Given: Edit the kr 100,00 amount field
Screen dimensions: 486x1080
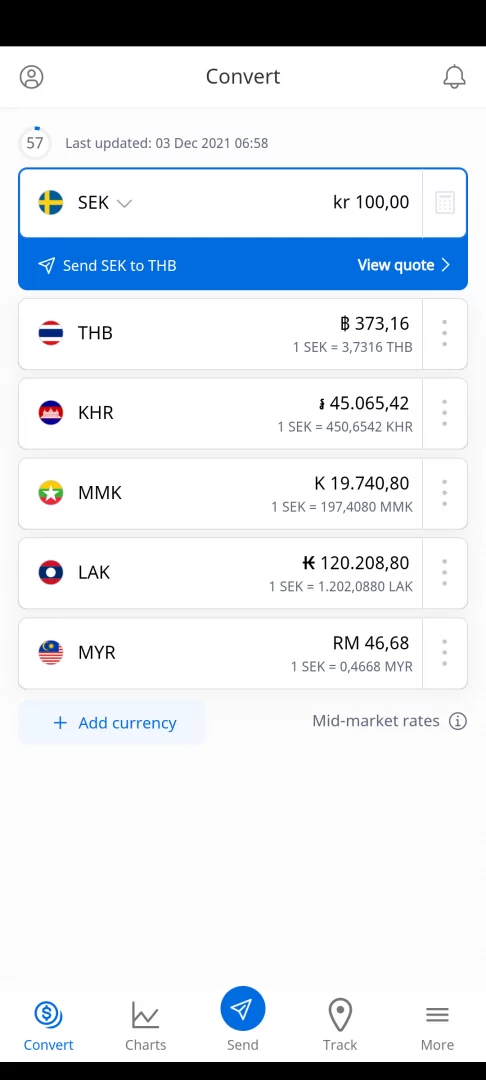Looking at the screenshot, I should [371, 202].
